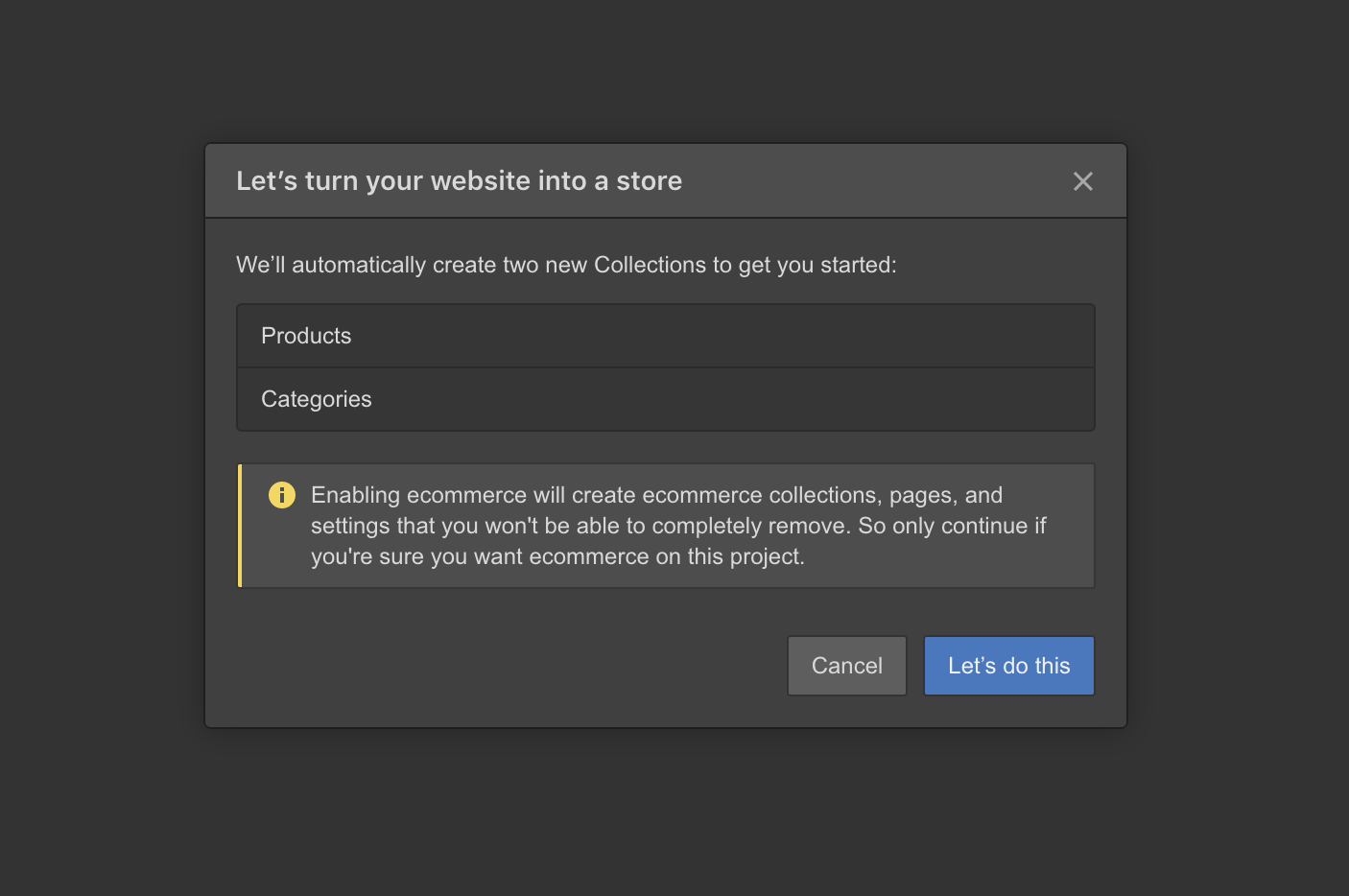Click the close icon in the title bar
The image size is (1349, 896).
pyautogui.click(x=1083, y=180)
